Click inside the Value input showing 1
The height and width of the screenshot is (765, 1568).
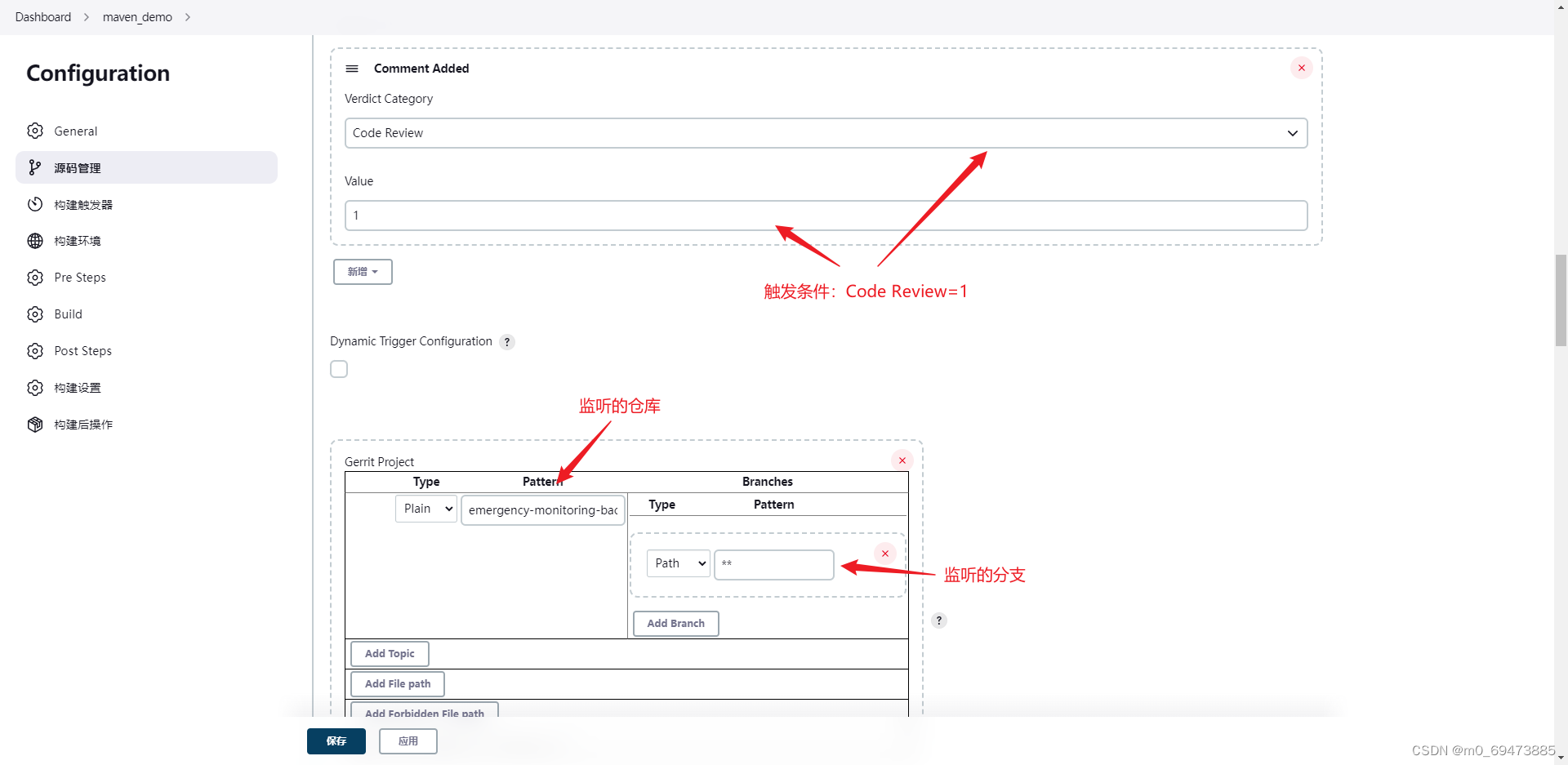pos(825,216)
